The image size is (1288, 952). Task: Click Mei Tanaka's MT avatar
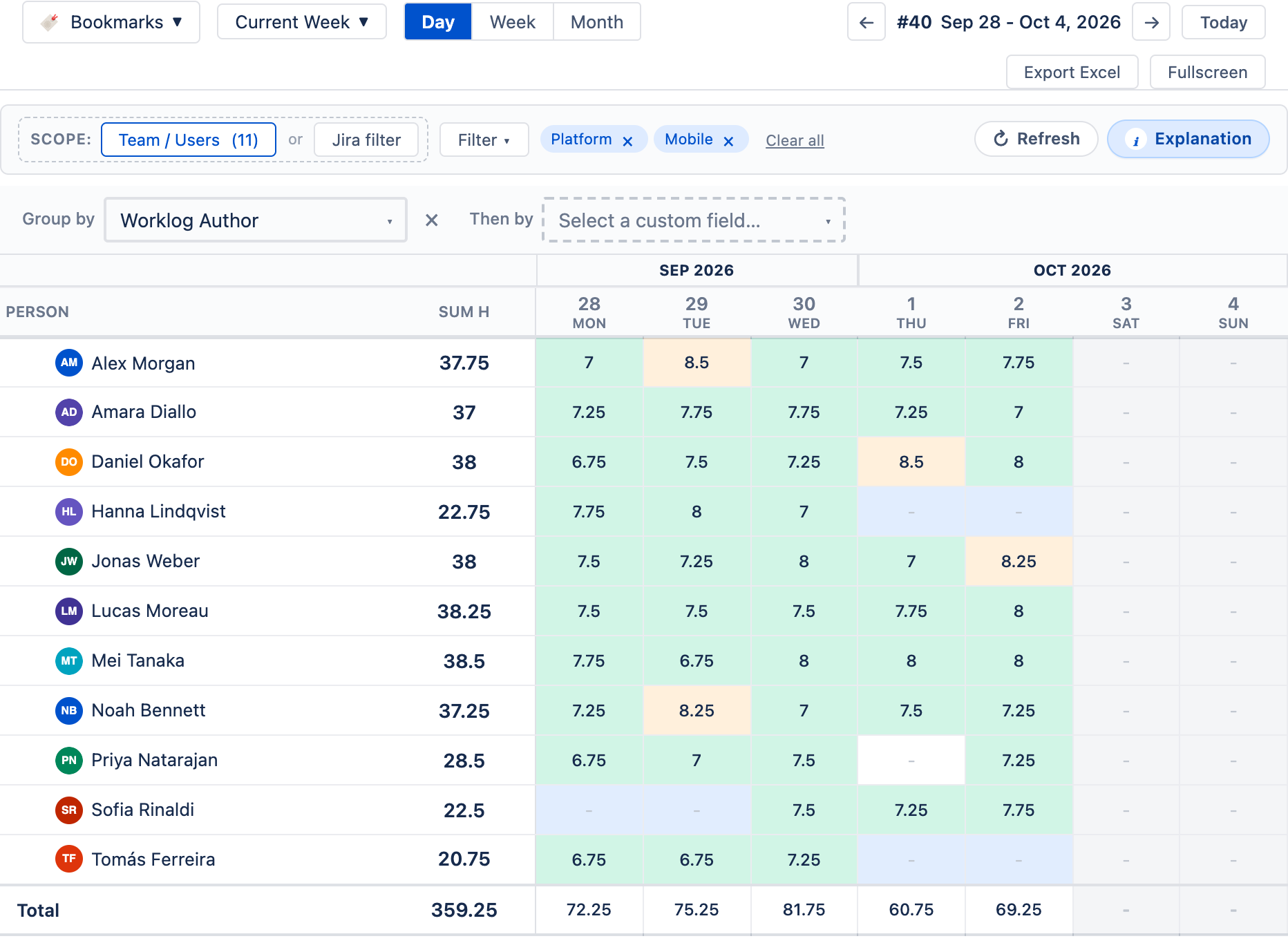[69, 661]
